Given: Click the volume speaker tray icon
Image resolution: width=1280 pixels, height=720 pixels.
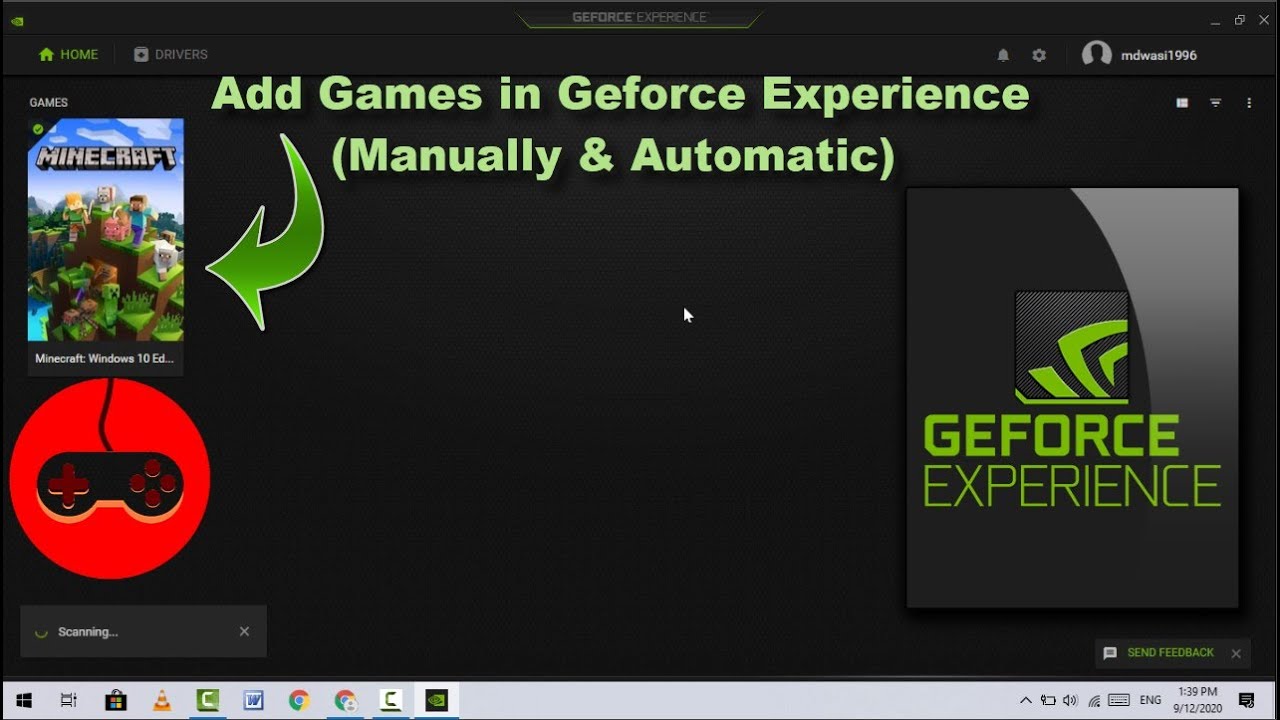Looking at the screenshot, I should tap(1070, 700).
